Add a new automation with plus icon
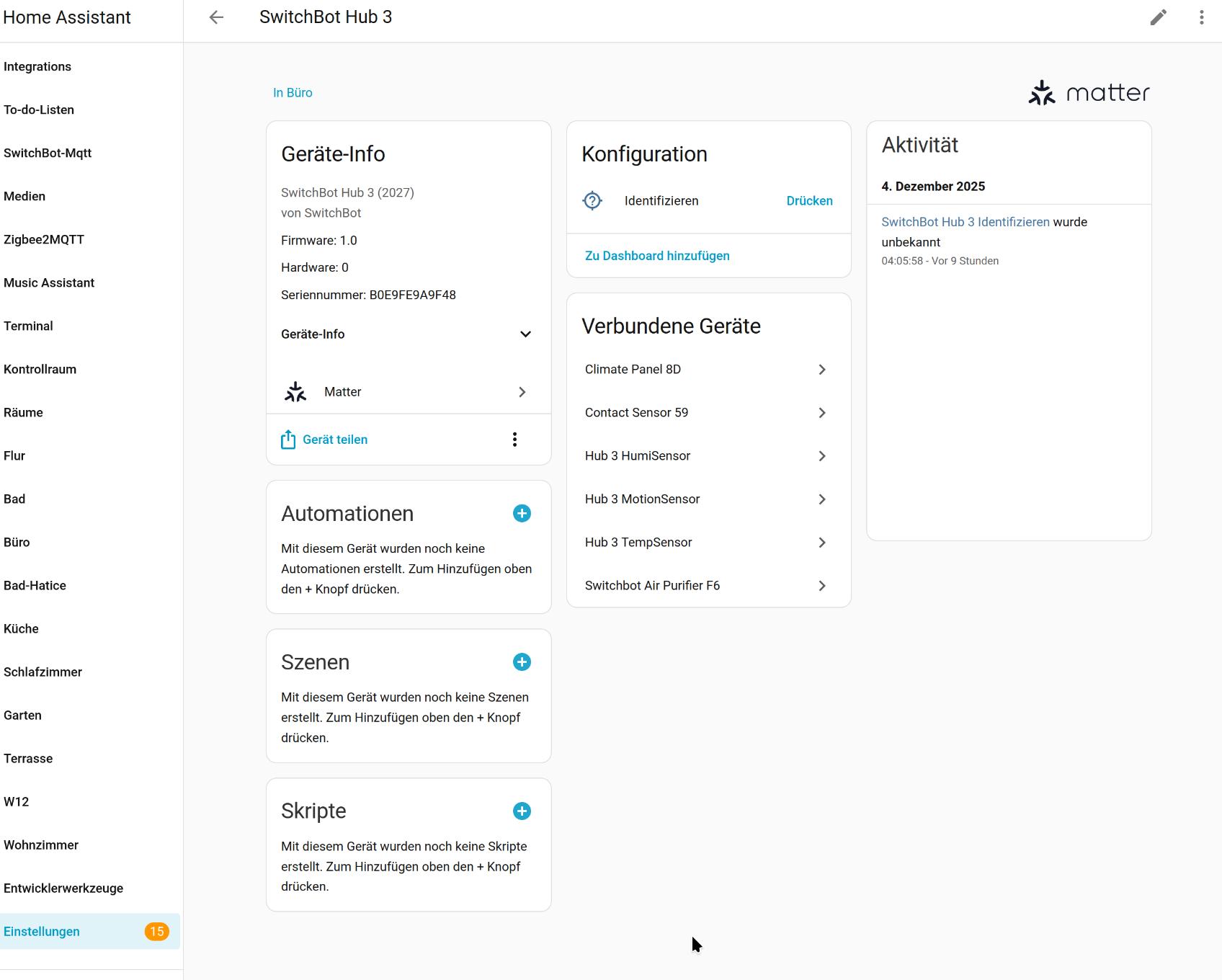 (522, 513)
